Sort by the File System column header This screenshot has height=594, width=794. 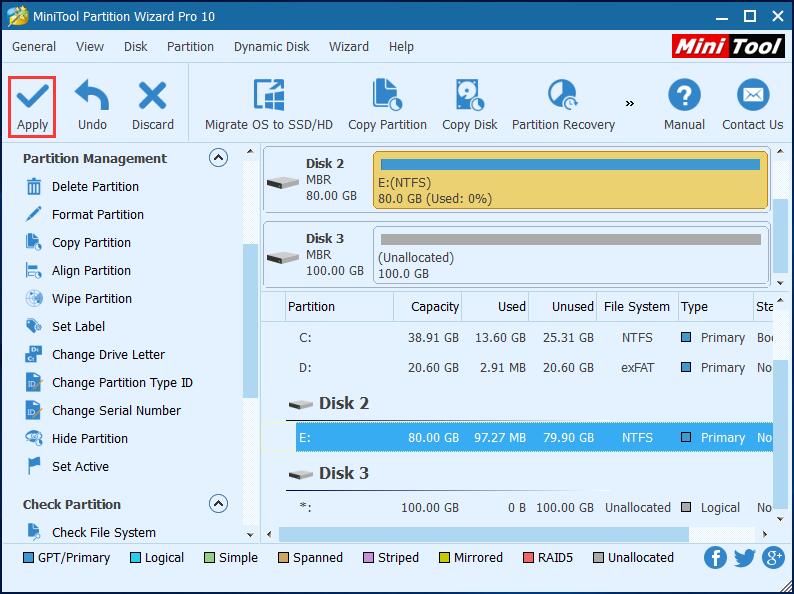tap(637, 306)
